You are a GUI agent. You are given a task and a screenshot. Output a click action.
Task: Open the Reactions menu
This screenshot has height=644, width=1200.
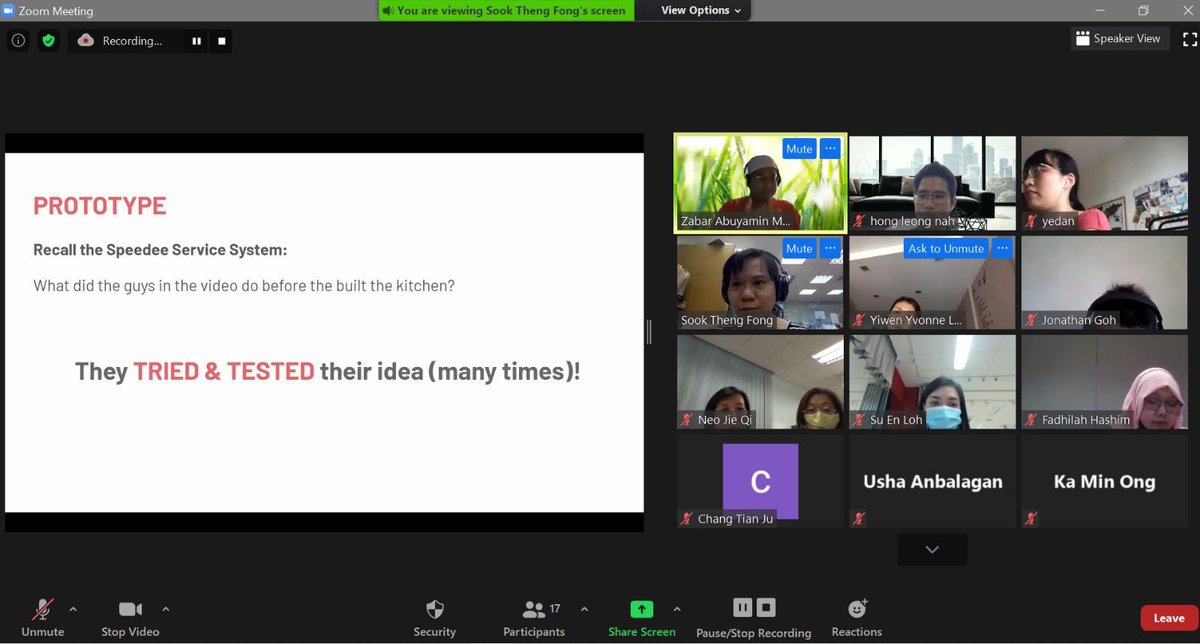click(x=857, y=618)
